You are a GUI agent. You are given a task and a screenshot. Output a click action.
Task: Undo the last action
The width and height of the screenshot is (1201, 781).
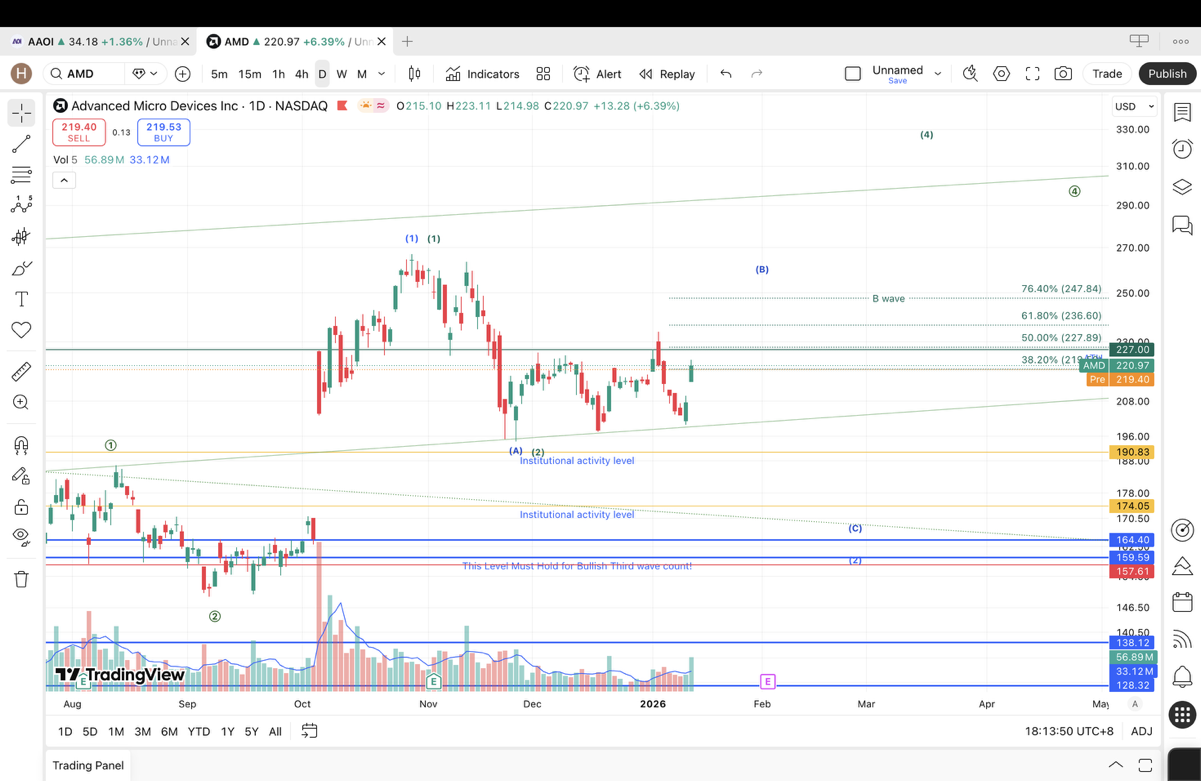click(x=726, y=74)
